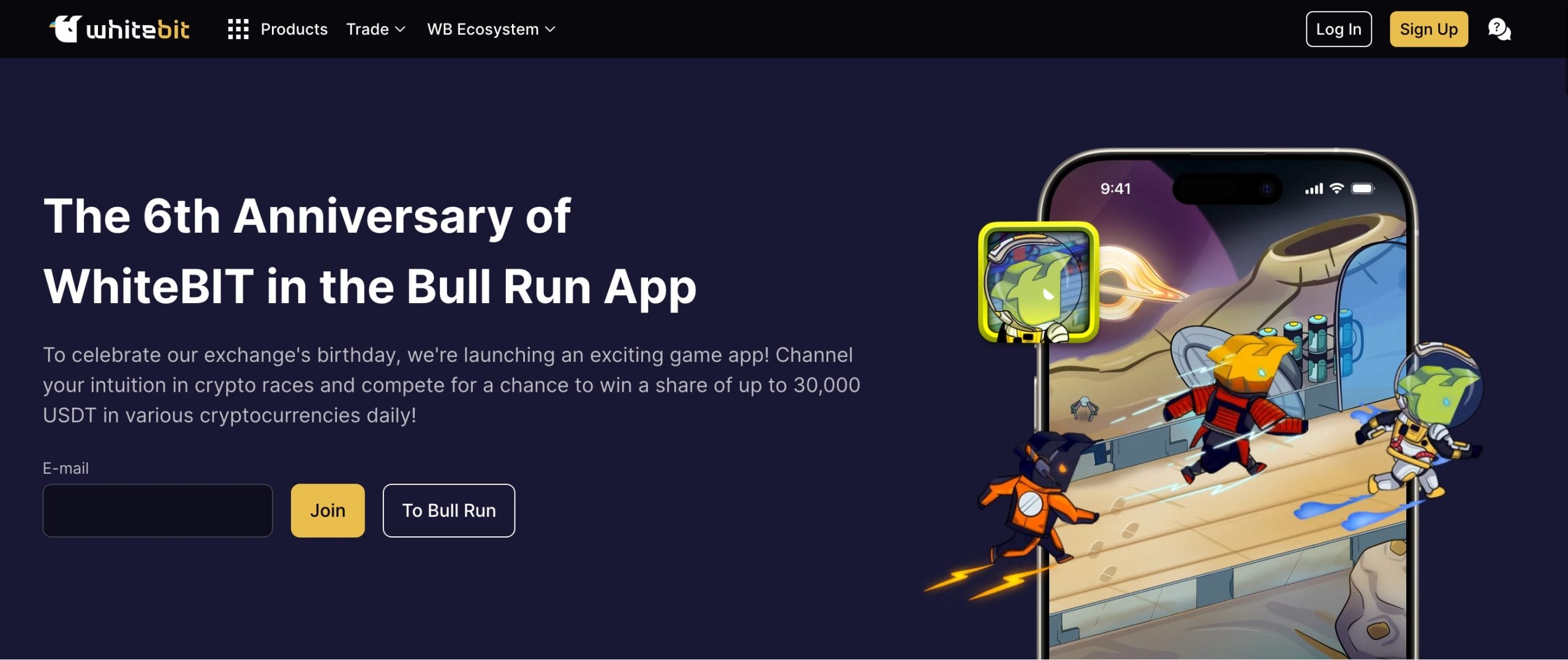Open the WB Ecosystem menu label

483,29
